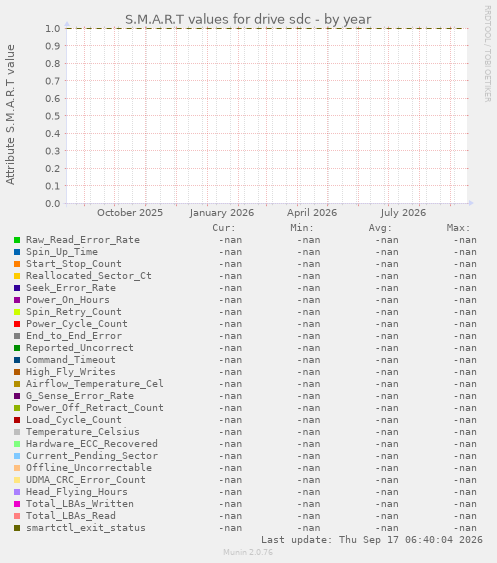The image size is (497, 563).
Task: Click the olive smartctl_exit_status swatch
Action: click(x=17, y=528)
